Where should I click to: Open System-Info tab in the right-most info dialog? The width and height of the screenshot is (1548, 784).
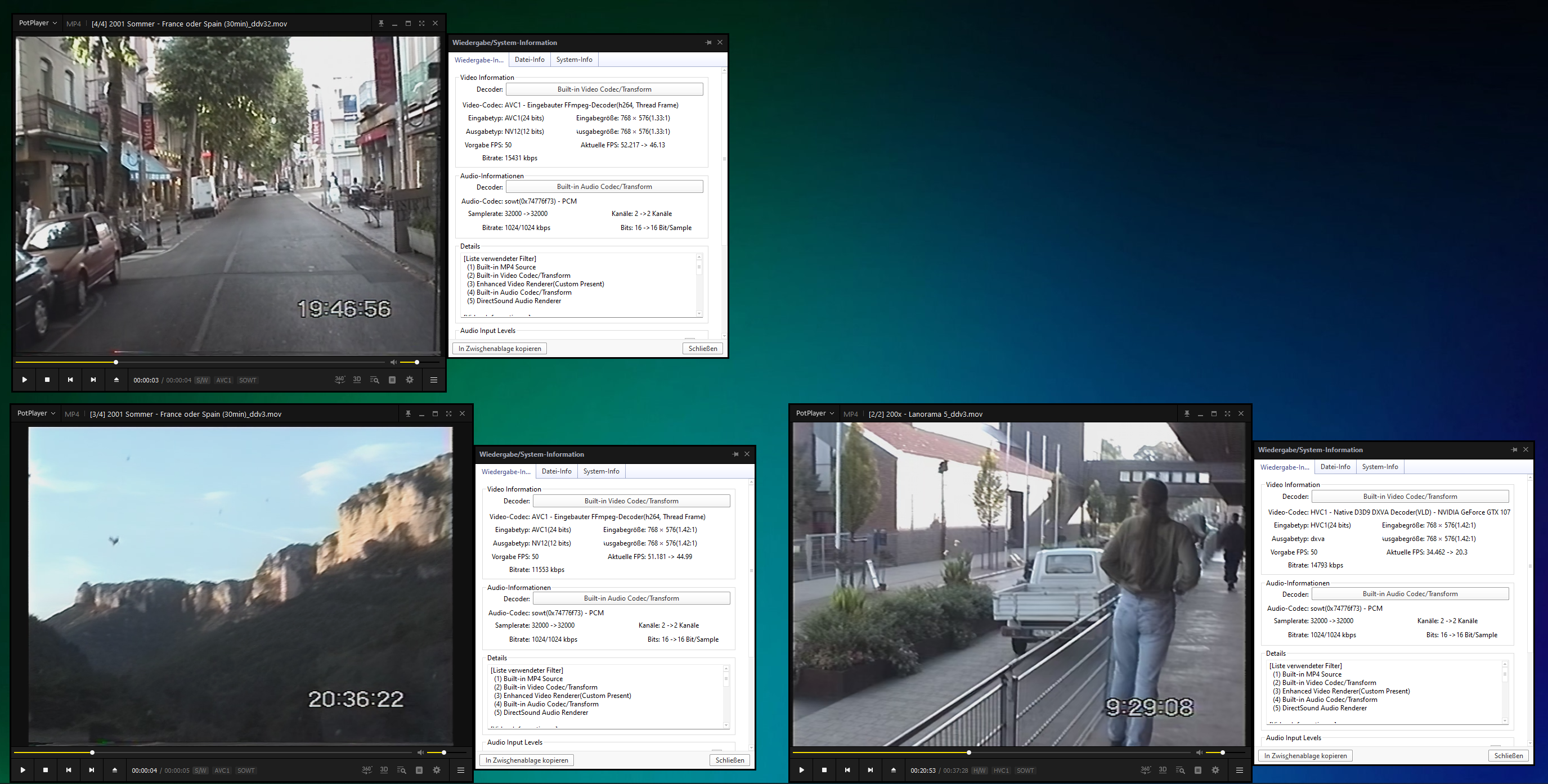[x=1380, y=467]
